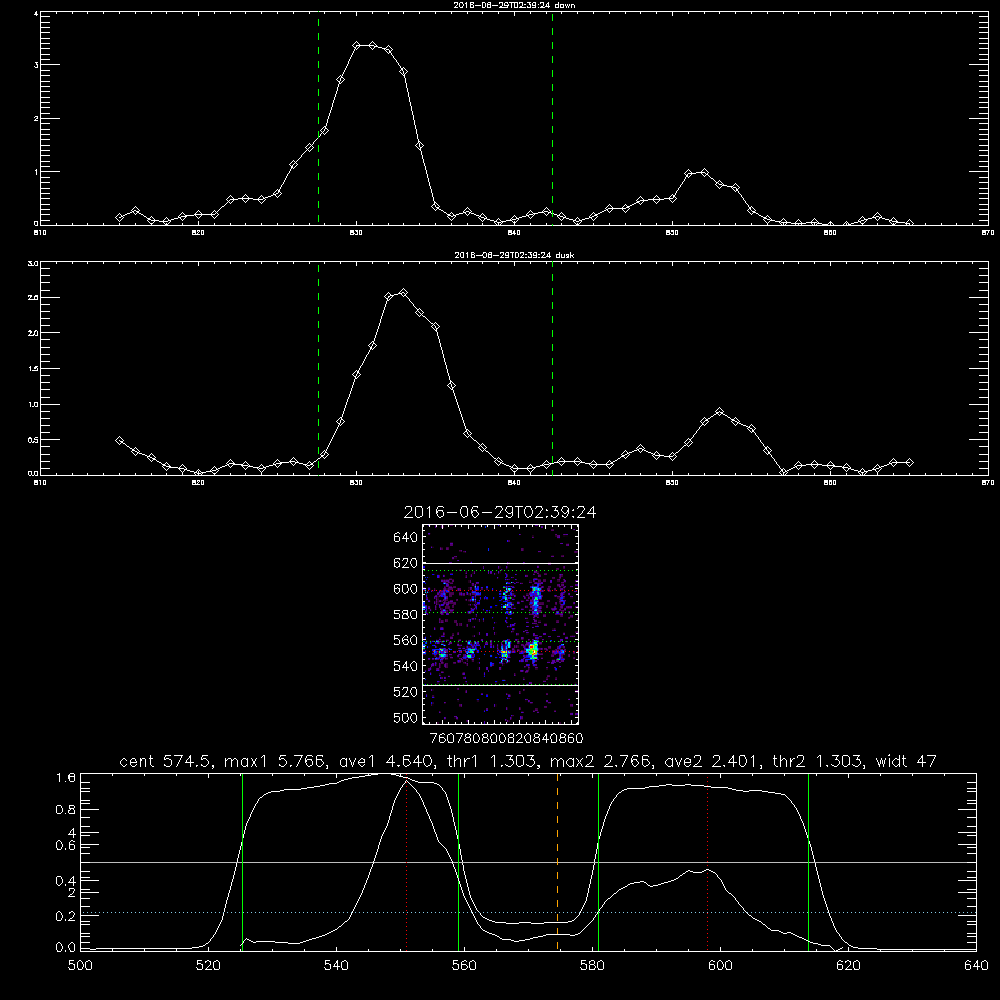Click the 850 x-axis label in dawn plot

[672, 233]
